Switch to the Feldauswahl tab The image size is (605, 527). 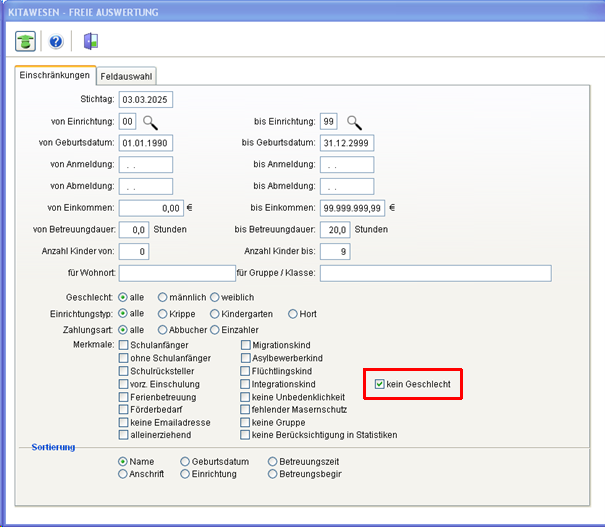click(x=126, y=76)
